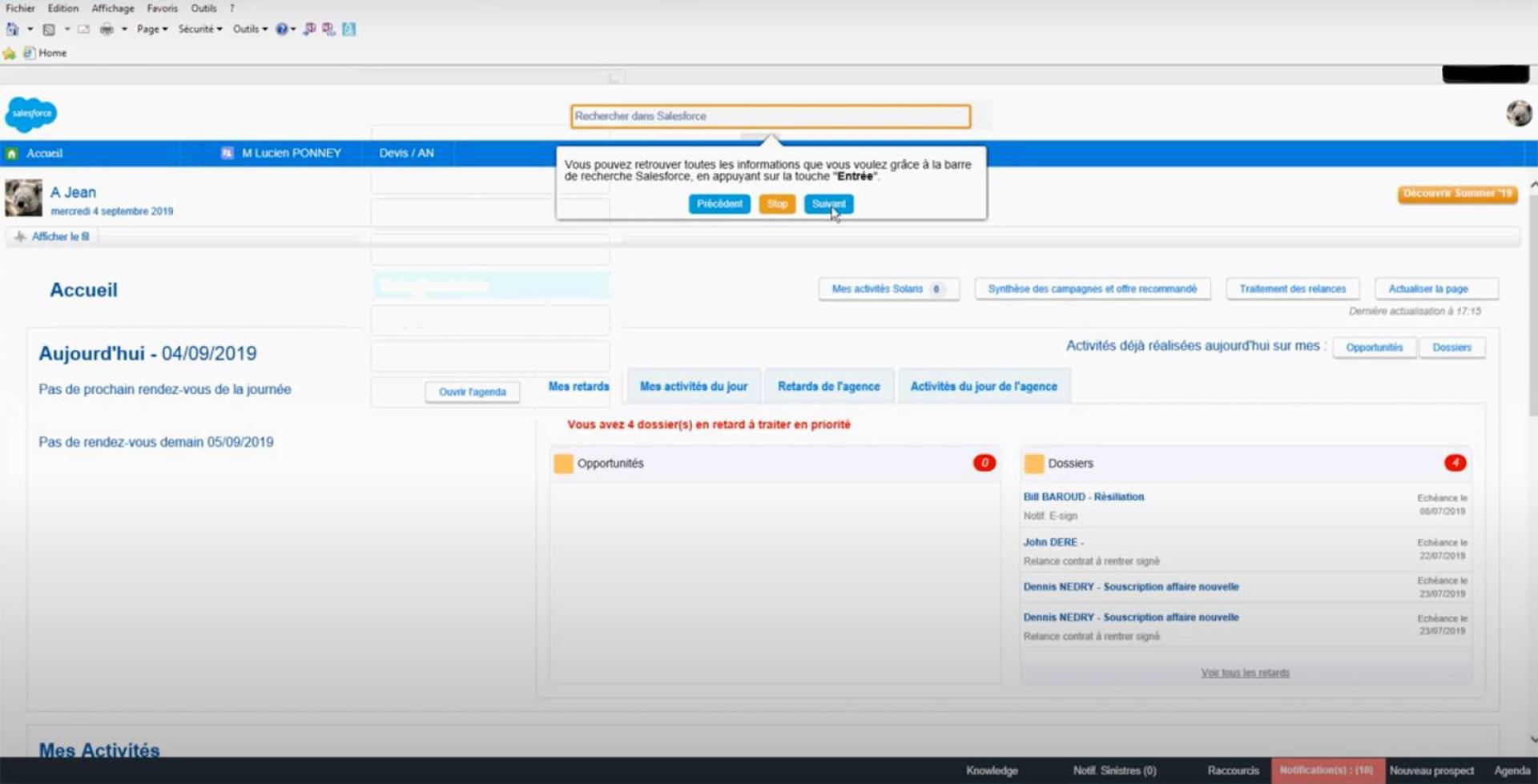The width and height of the screenshot is (1538, 784).
Task: Open the user avatar at top right
Action: pos(1518,114)
